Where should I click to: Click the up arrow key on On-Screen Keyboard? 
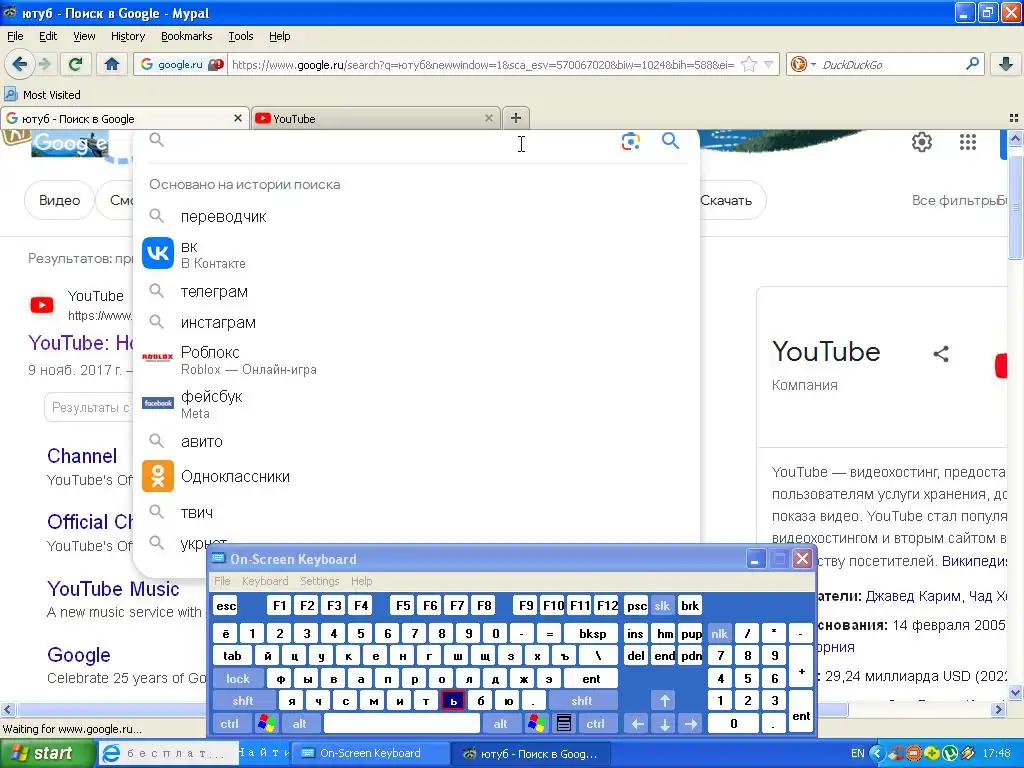664,701
